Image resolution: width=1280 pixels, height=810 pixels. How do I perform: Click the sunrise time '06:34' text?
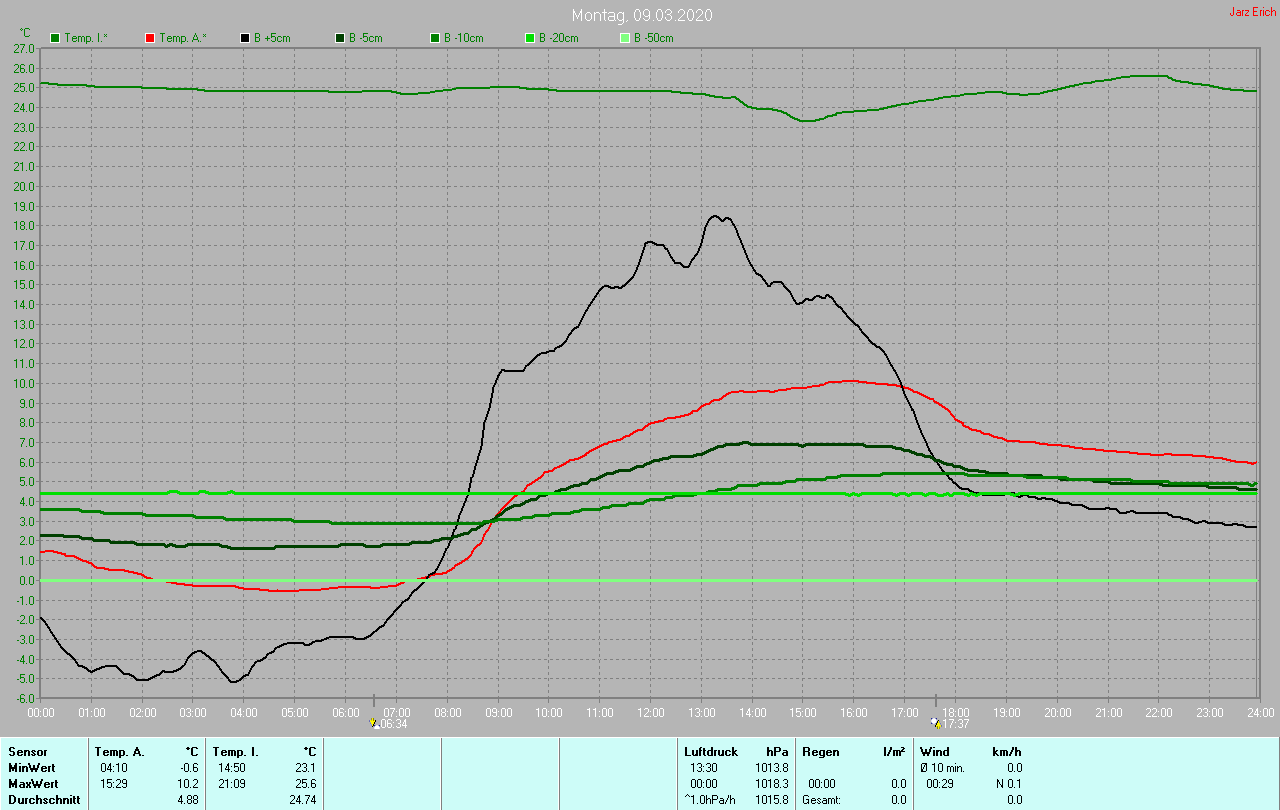point(393,723)
